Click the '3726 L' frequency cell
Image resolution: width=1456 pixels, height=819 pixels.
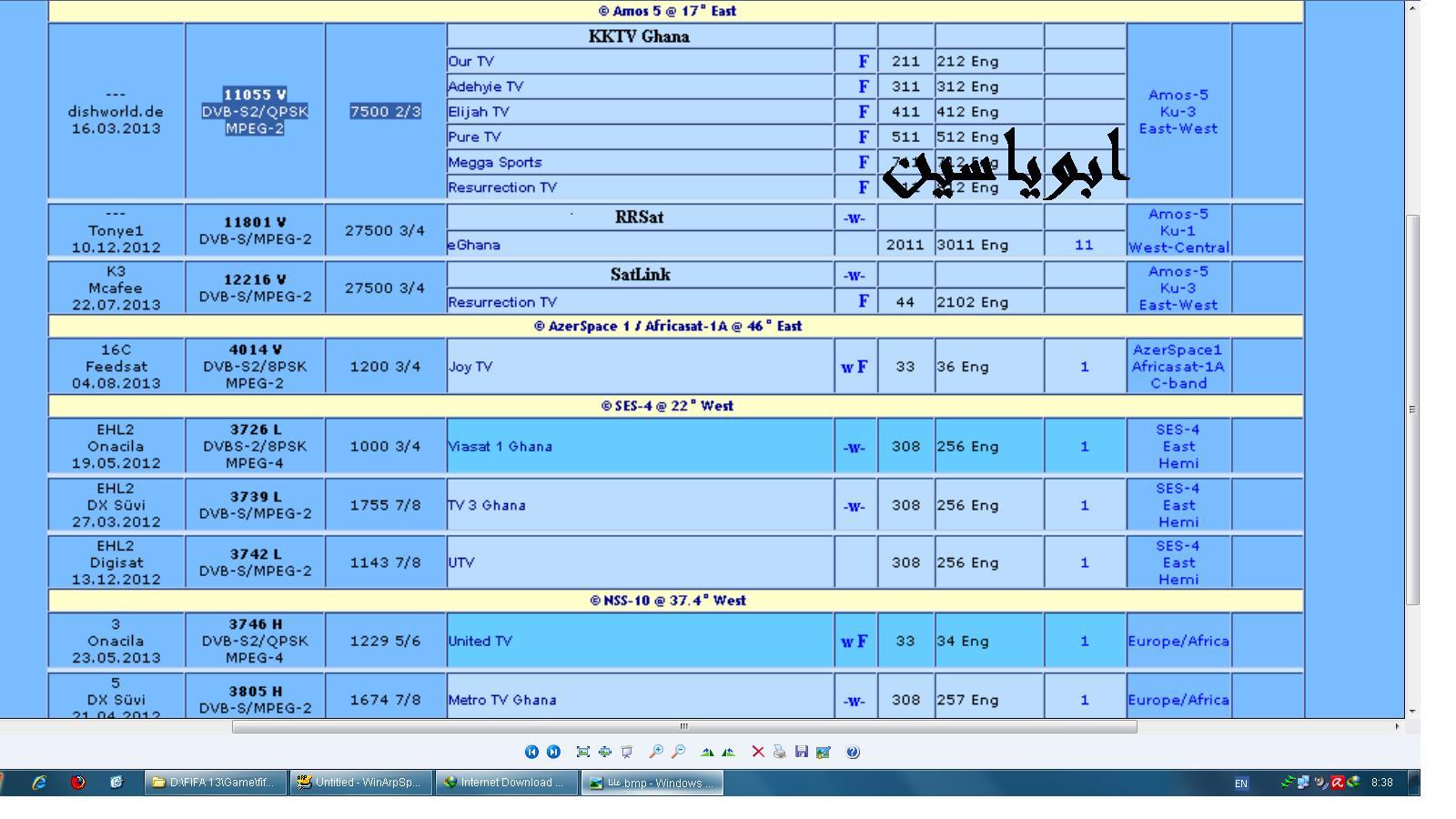pos(255,447)
